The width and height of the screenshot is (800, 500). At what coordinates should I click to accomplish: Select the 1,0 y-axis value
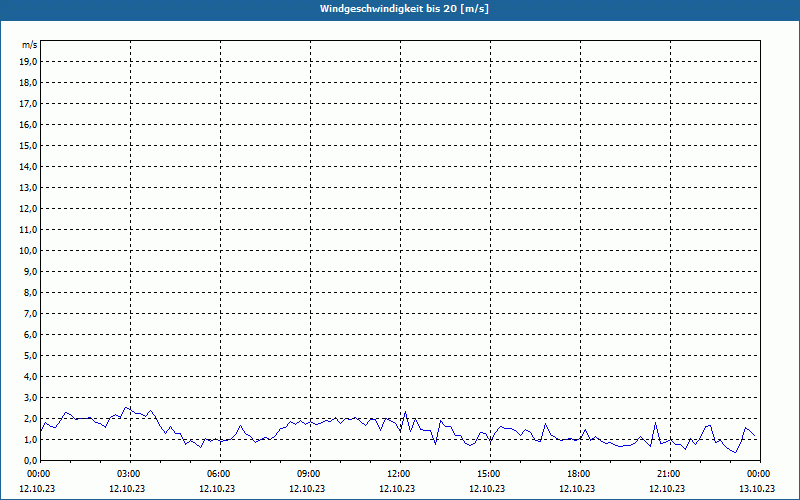click(x=32, y=439)
